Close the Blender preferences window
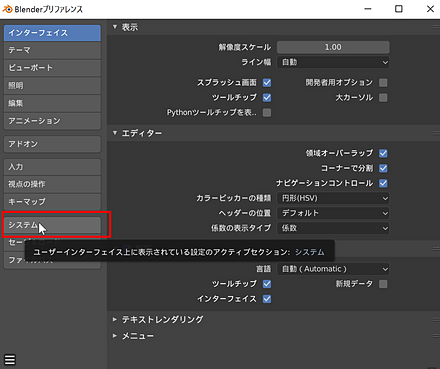 [430, 9]
